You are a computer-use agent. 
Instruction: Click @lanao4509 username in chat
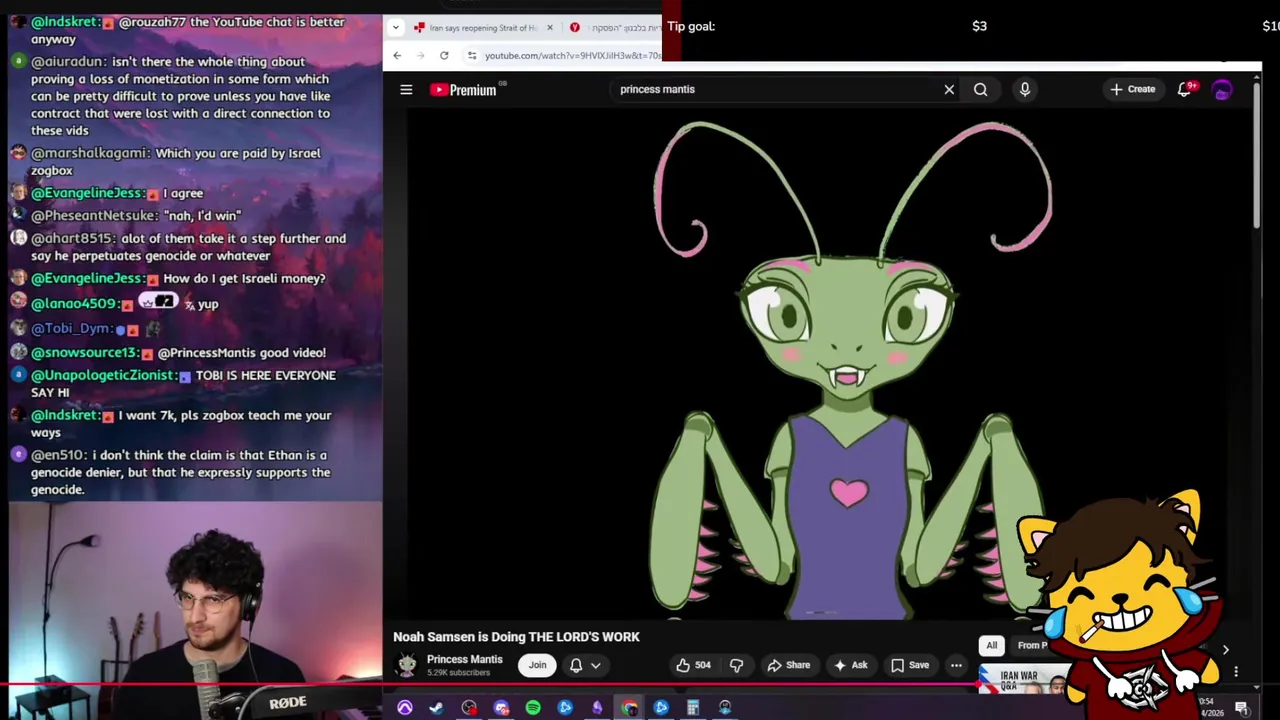click(x=74, y=304)
